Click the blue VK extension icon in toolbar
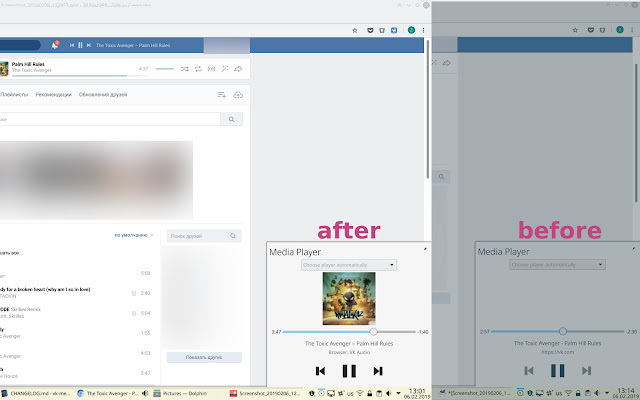This screenshot has height=400, width=640. [394, 30]
